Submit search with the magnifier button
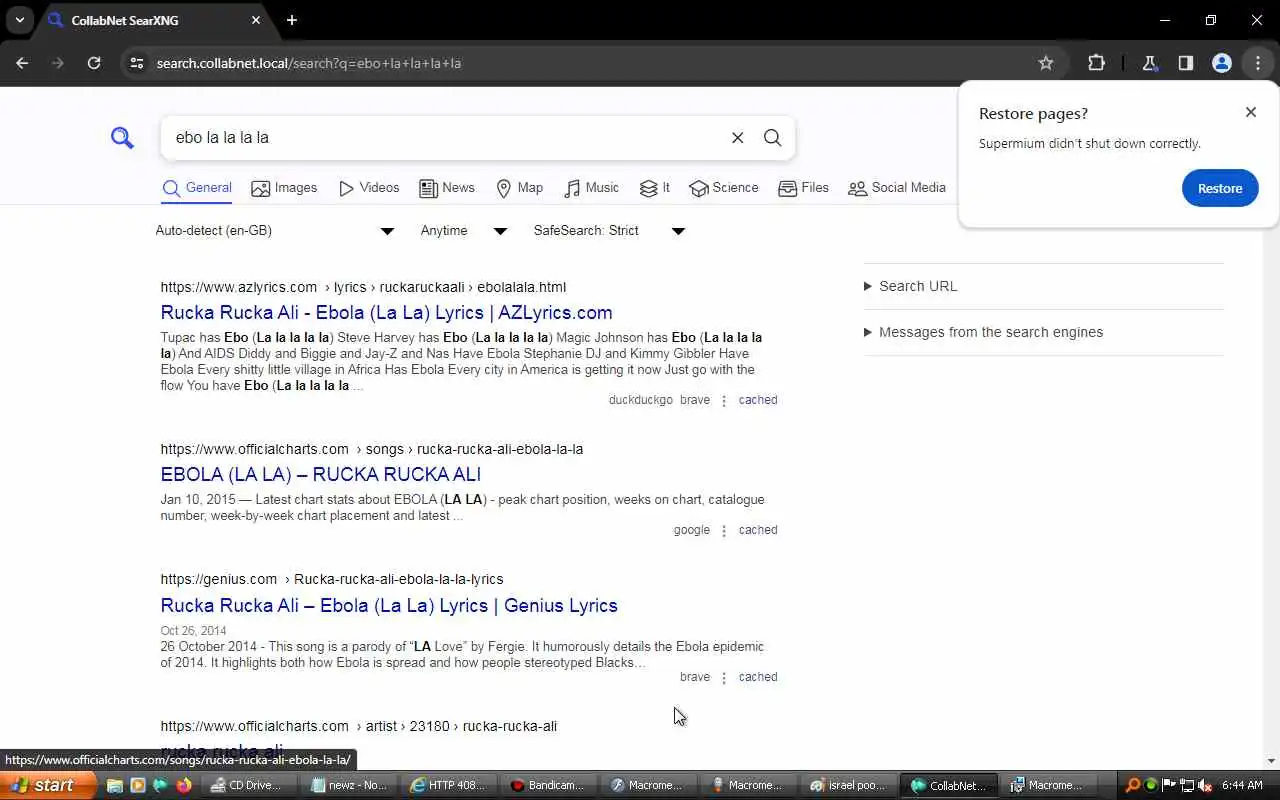 click(x=773, y=138)
